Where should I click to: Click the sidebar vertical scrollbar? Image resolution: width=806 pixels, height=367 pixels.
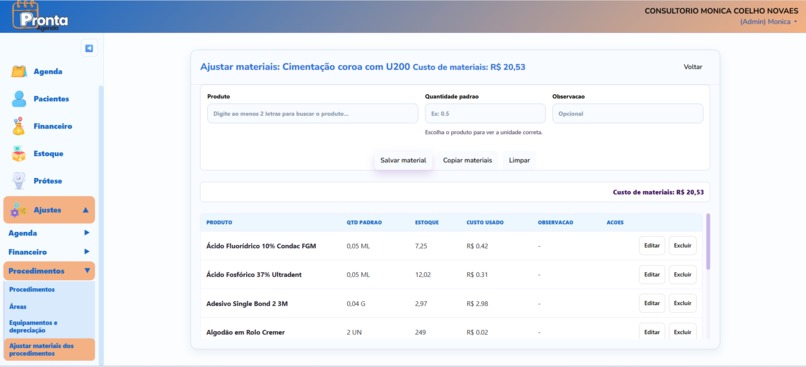click(101, 225)
